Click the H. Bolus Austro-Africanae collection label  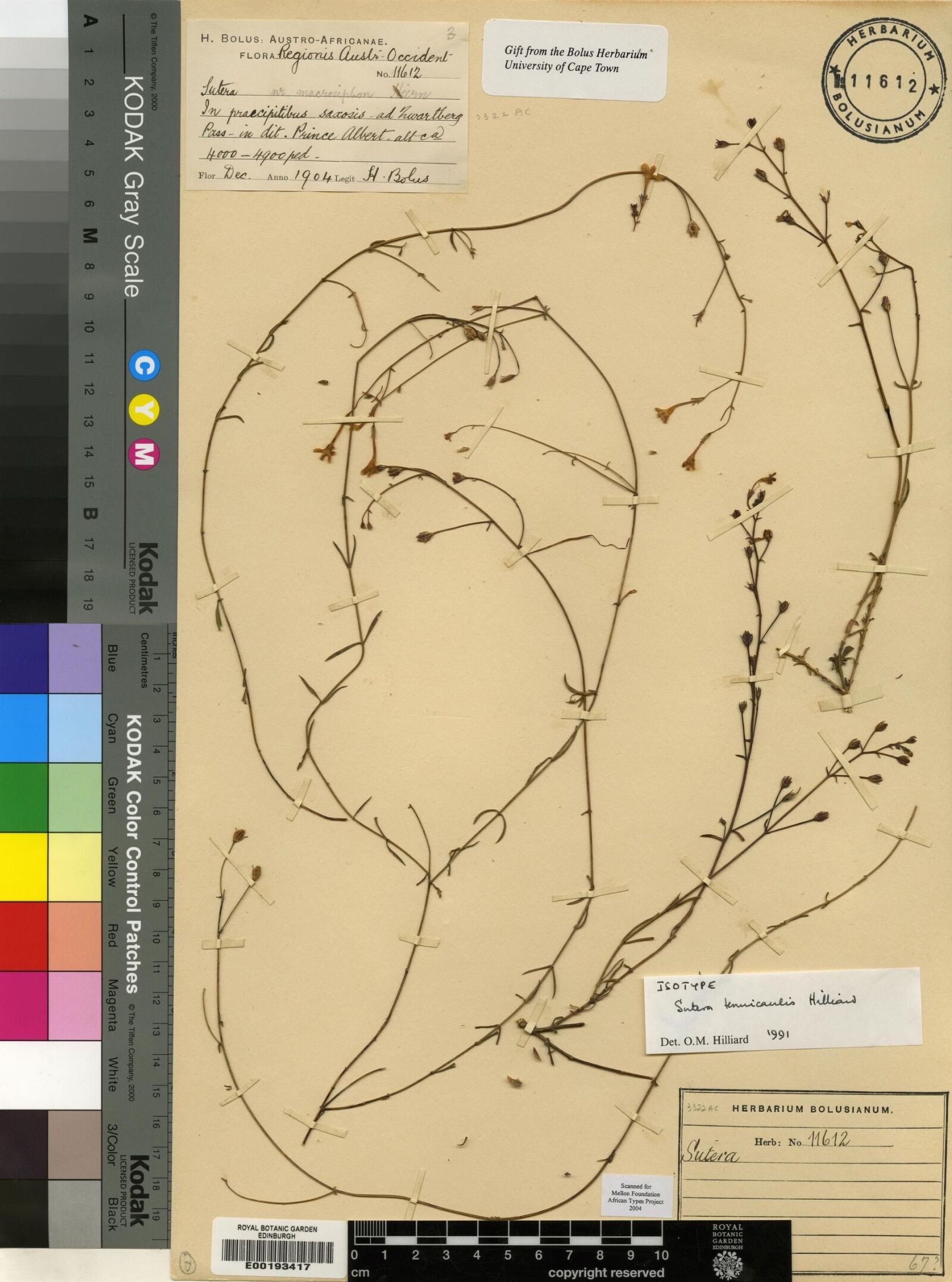(326, 106)
